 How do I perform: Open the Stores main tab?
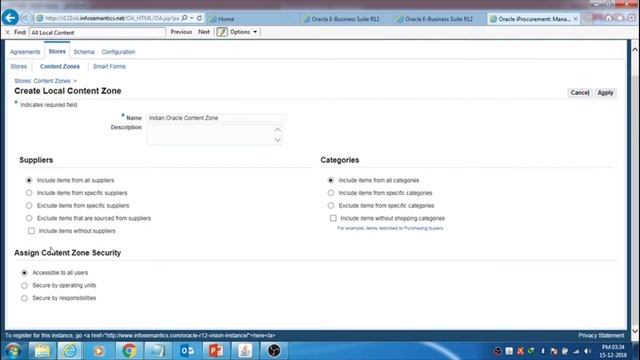point(57,51)
